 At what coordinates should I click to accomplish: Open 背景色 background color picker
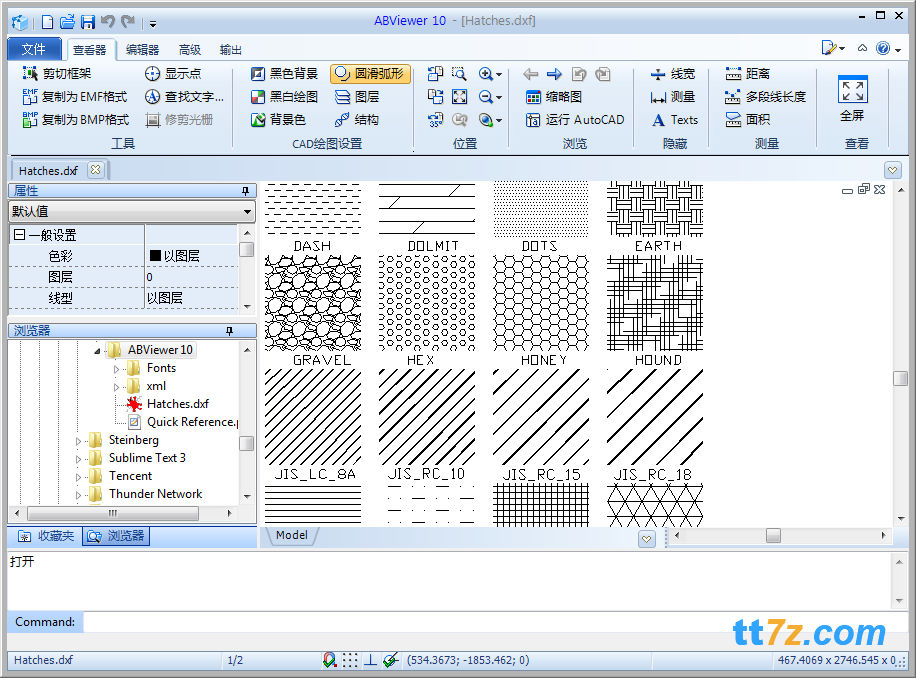278,120
